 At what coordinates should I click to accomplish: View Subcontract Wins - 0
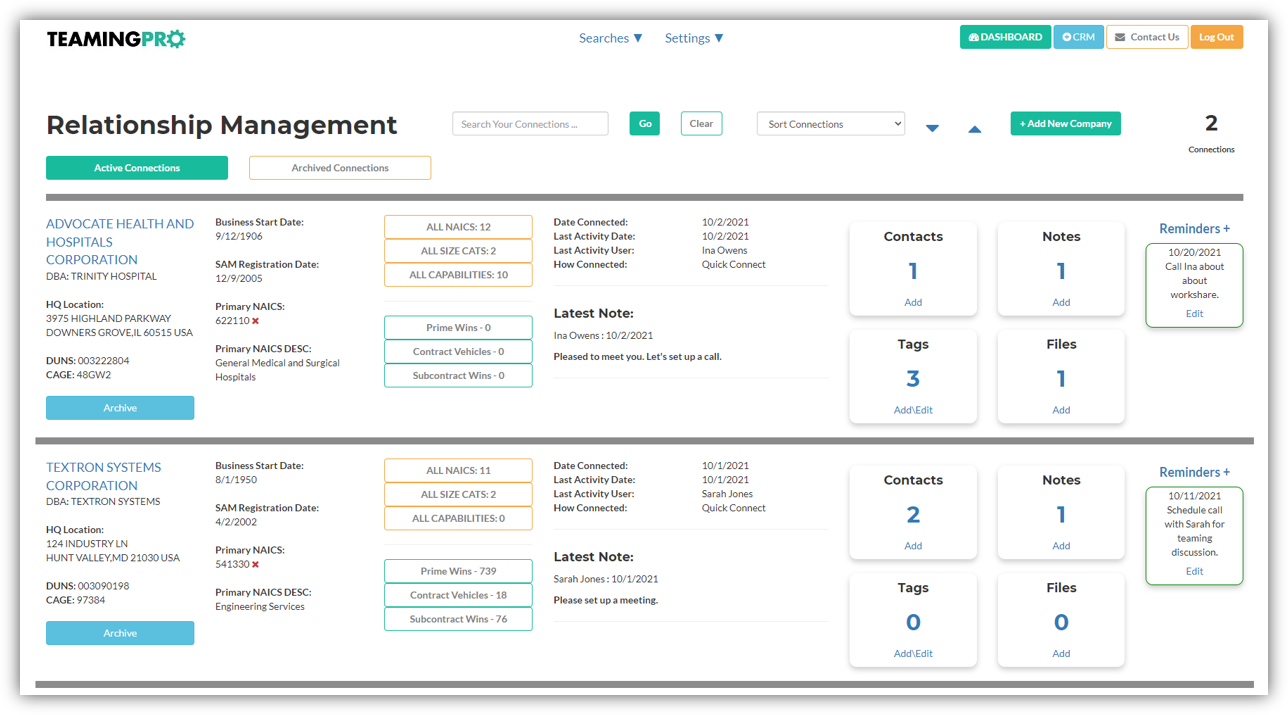click(x=458, y=376)
